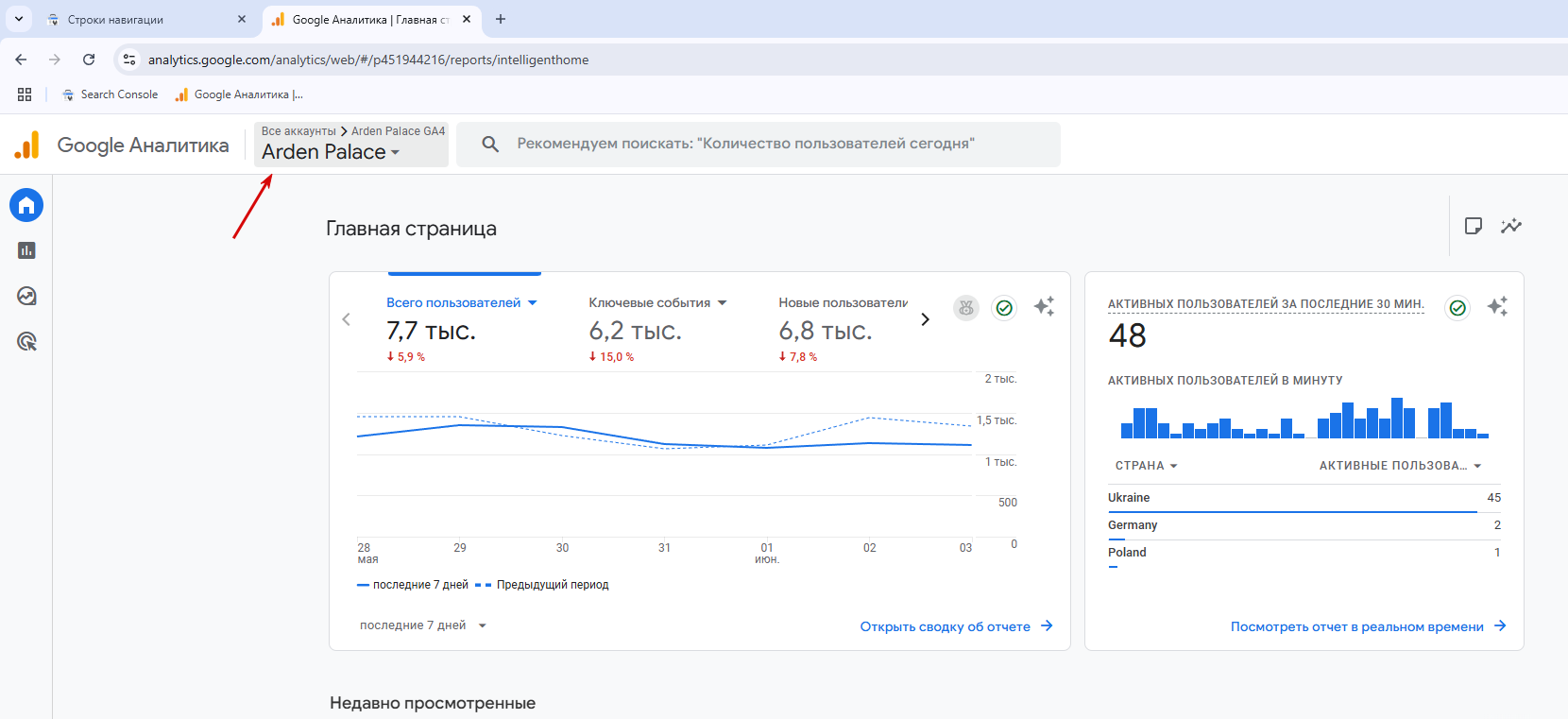Open Google Аналитика bookmark

(239, 94)
